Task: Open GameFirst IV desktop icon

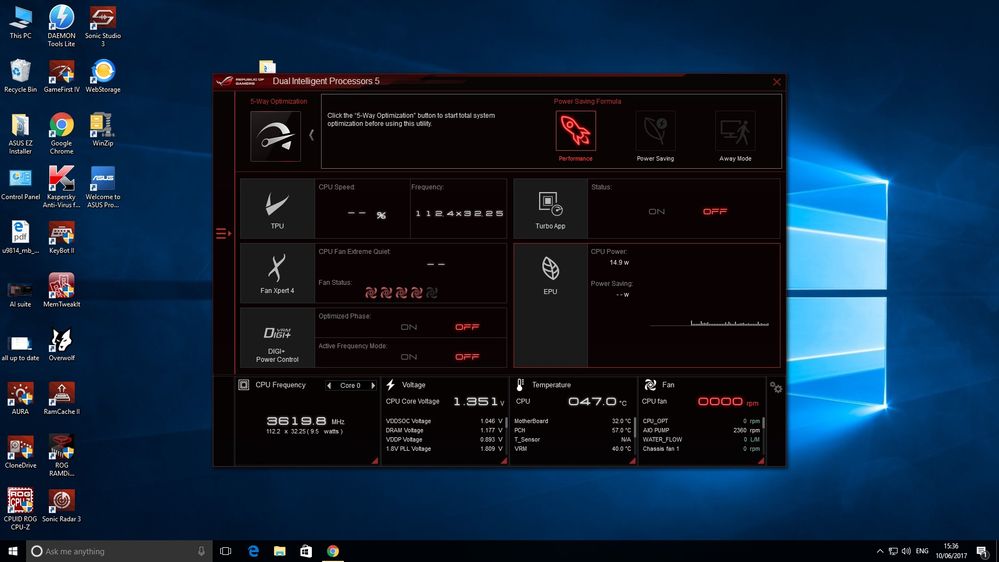Action: click(x=61, y=76)
